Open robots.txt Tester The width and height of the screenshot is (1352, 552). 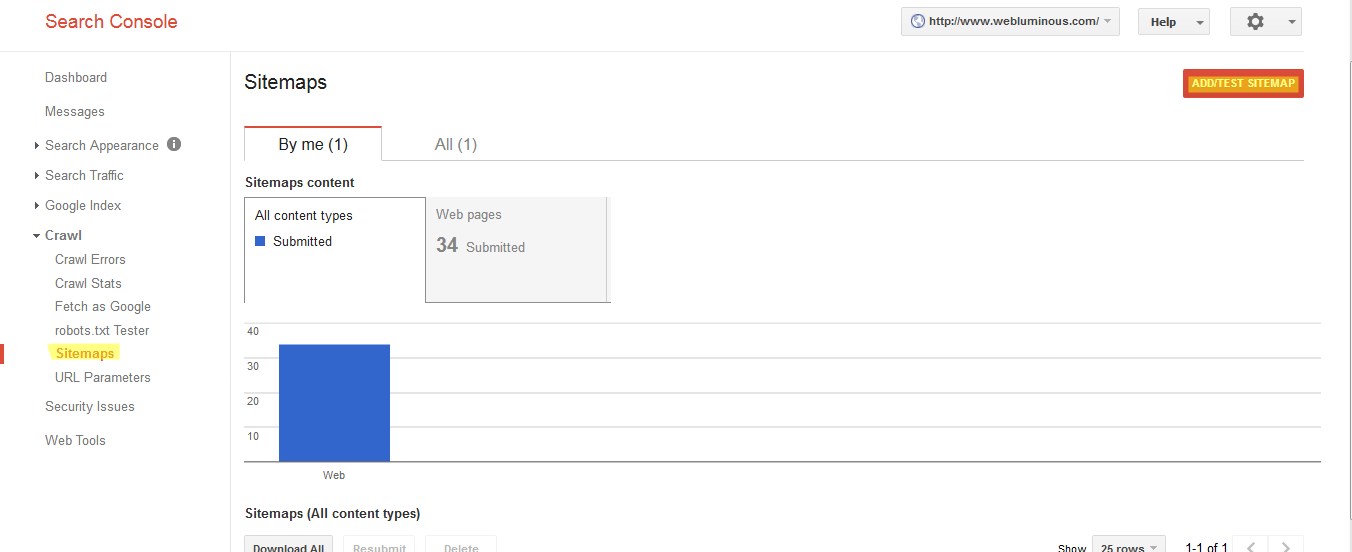[102, 330]
